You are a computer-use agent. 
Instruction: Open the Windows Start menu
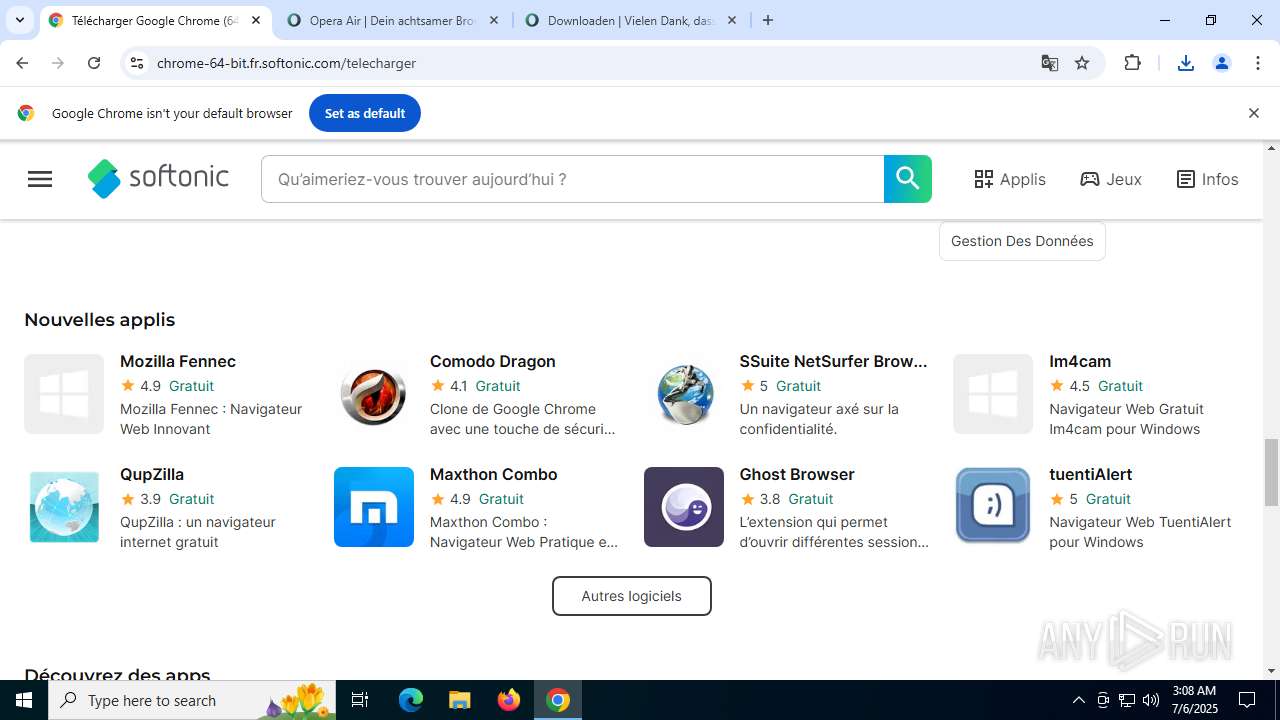24,700
